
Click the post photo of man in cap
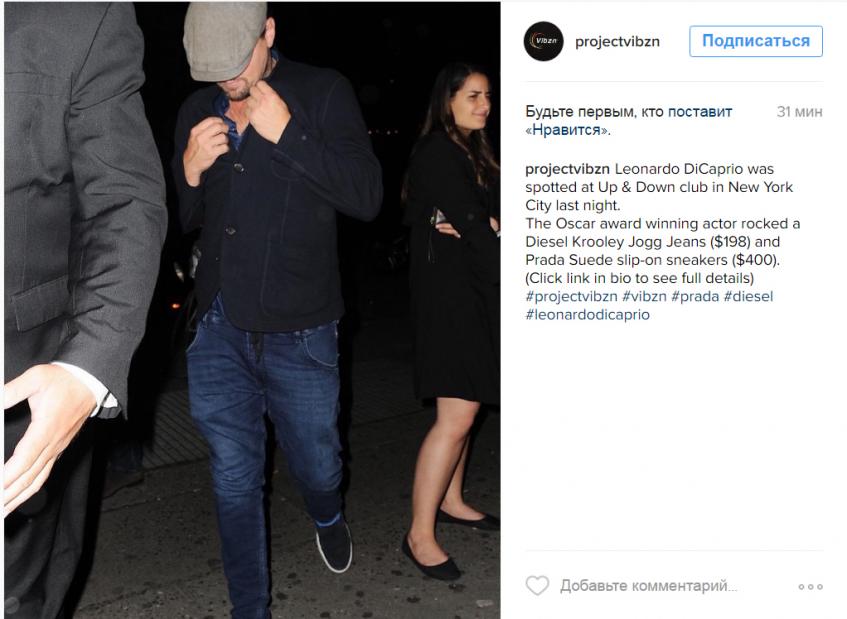point(252,310)
